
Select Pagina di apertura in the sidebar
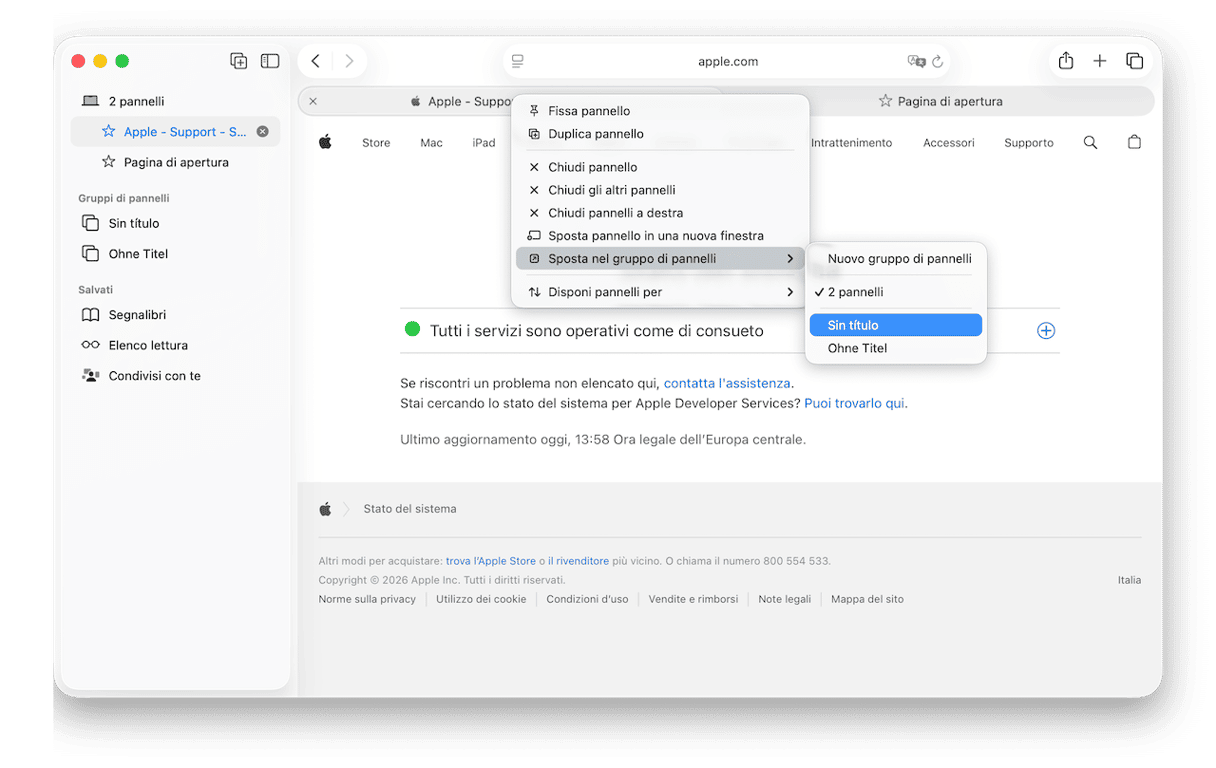[175, 162]
